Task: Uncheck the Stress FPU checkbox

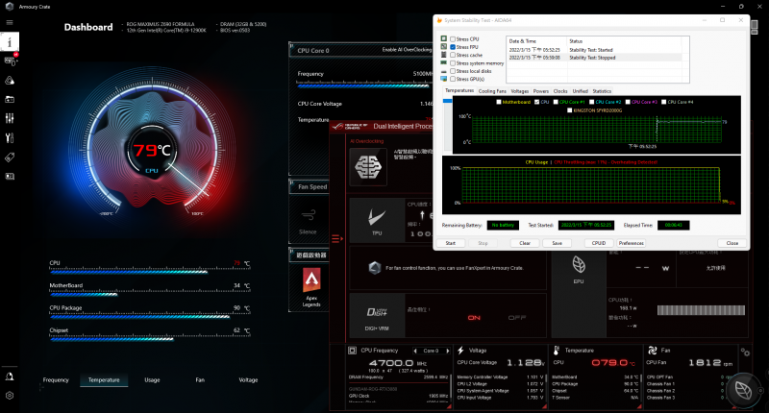Action: 452,47
